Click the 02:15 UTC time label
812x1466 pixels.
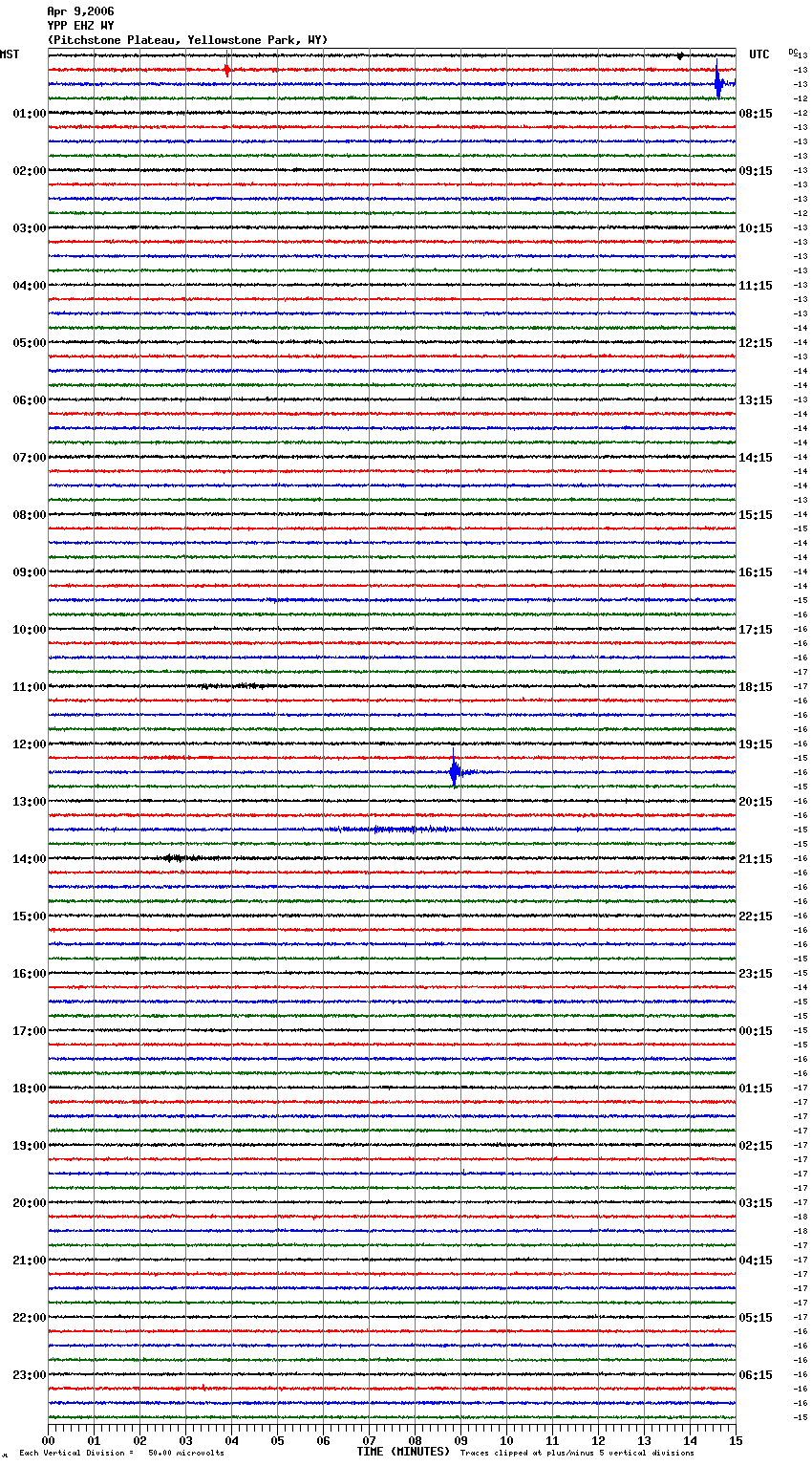click(x=756, y=1146)
